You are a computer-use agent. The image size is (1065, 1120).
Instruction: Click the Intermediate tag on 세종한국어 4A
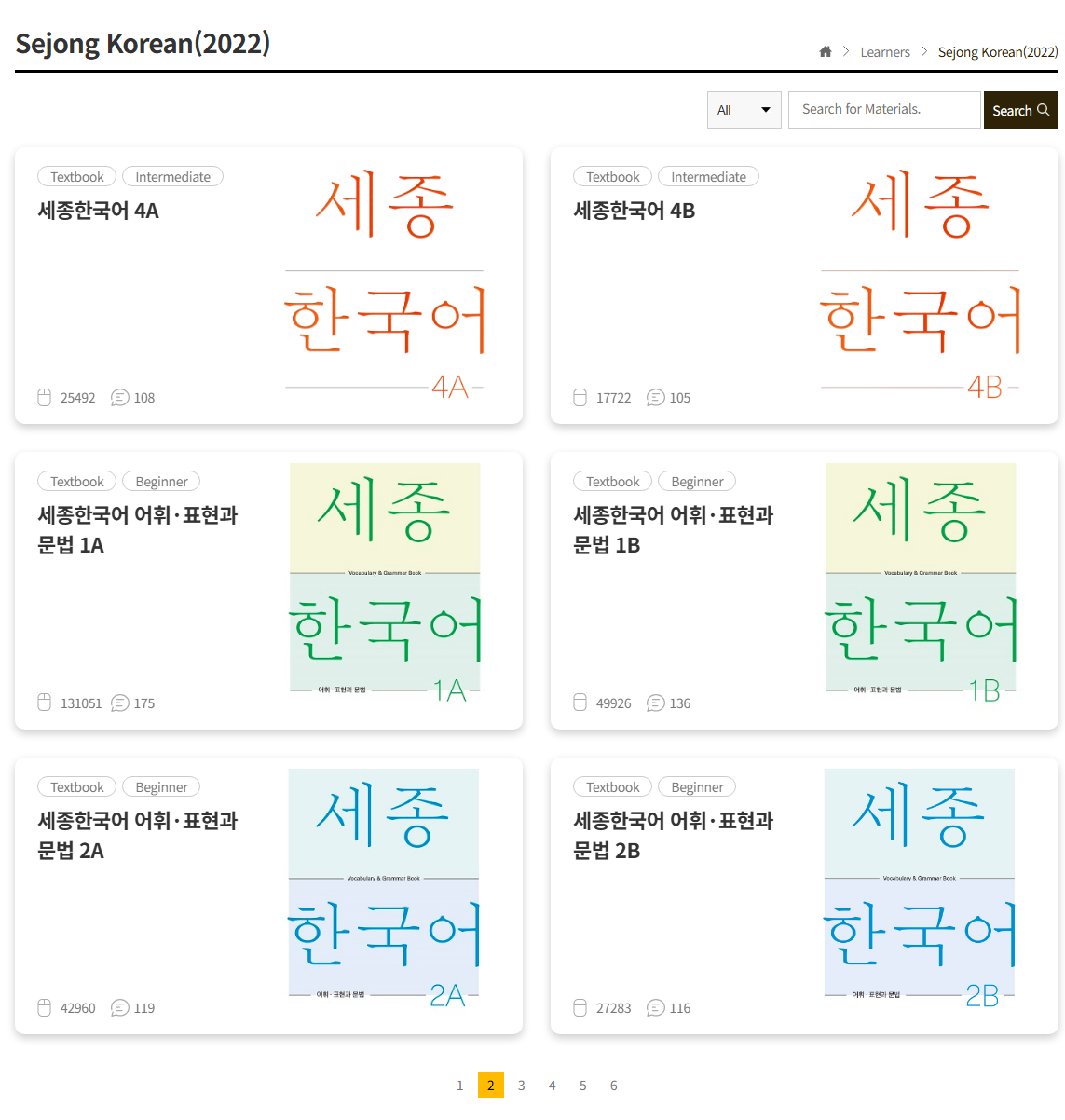[172, 177]
